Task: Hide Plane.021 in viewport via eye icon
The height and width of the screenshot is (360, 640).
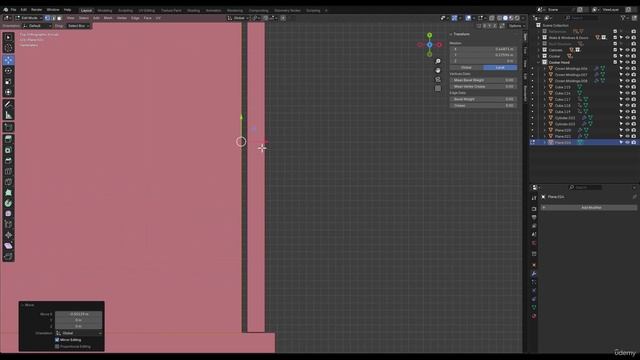Action: 627,136
